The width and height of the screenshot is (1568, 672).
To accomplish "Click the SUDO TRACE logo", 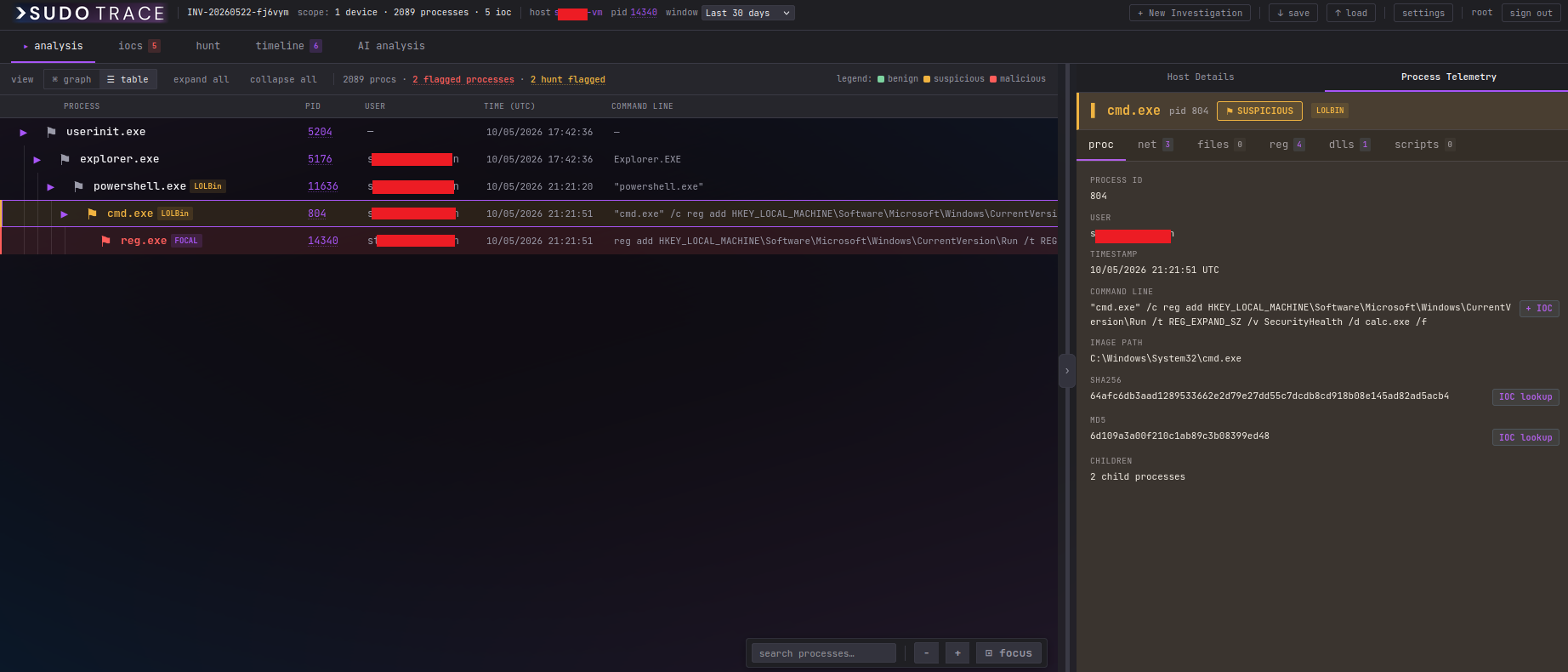I will click(x=89, y=13).
